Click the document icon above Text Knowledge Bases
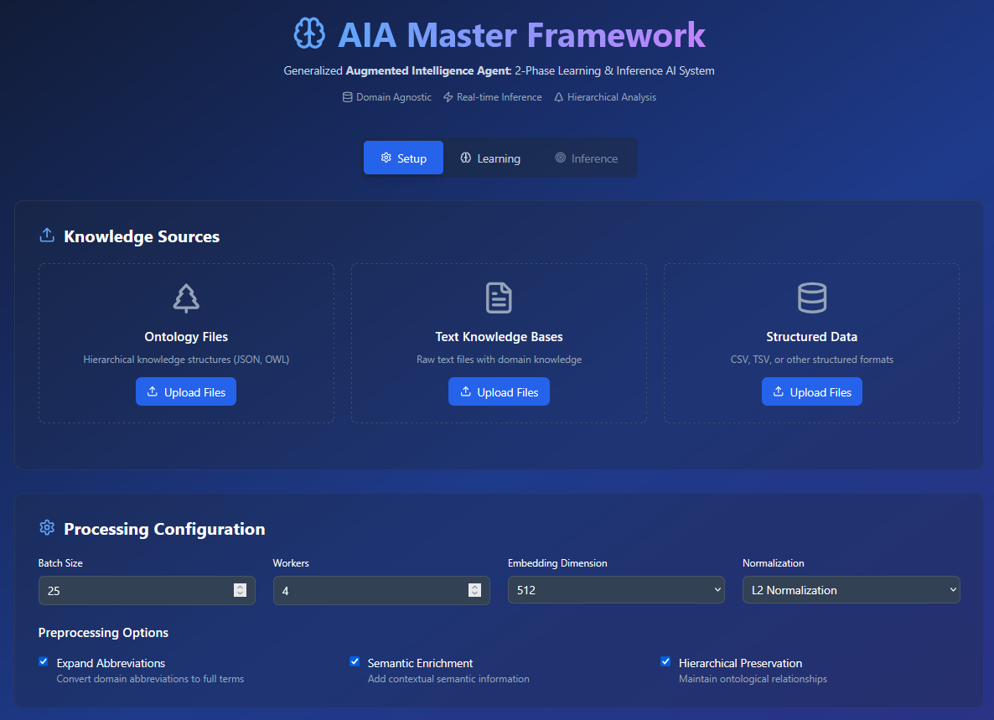 (498, 297)
